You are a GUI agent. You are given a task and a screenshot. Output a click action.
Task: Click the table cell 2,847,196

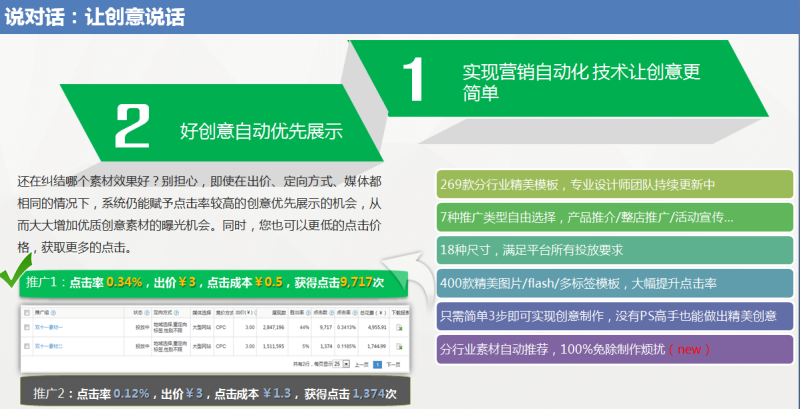[273, 327]
